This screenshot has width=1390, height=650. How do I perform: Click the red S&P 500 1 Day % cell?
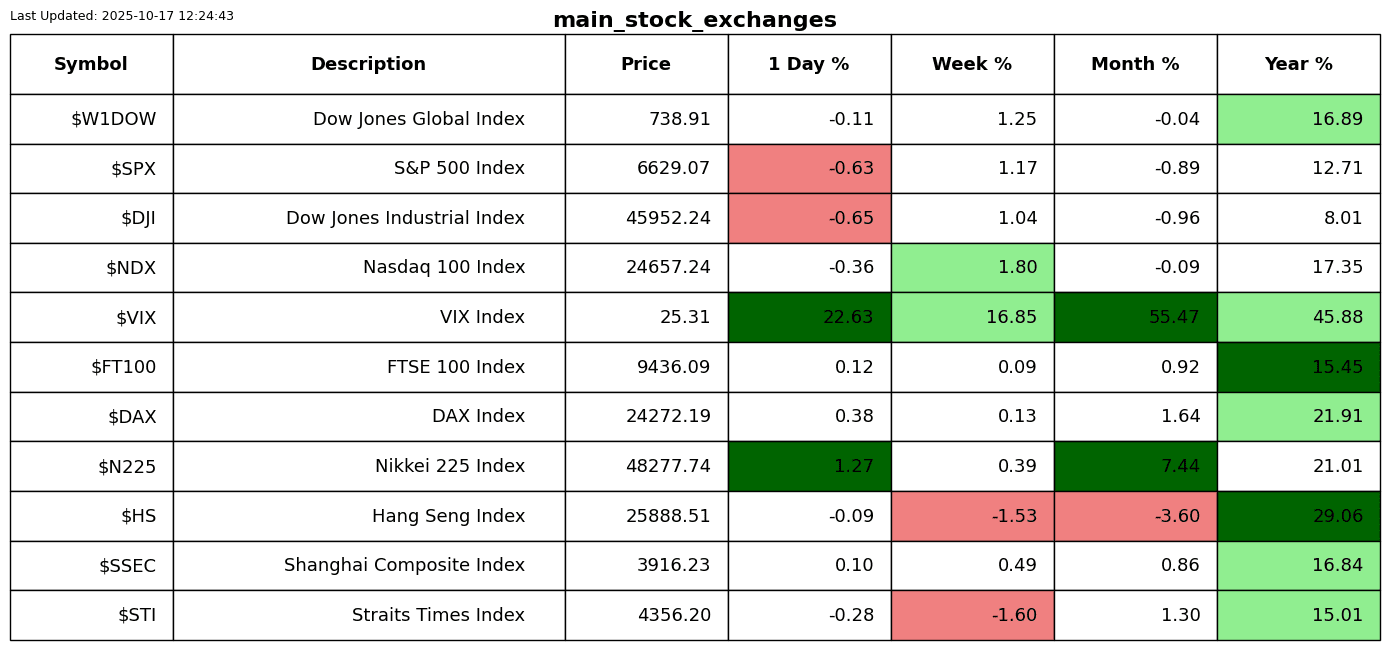[x=809, y=169]
